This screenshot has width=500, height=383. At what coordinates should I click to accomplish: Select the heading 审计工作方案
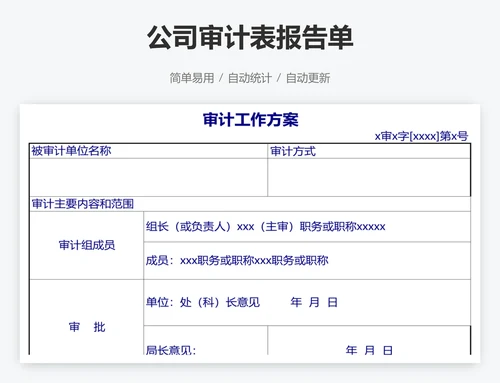250,120
